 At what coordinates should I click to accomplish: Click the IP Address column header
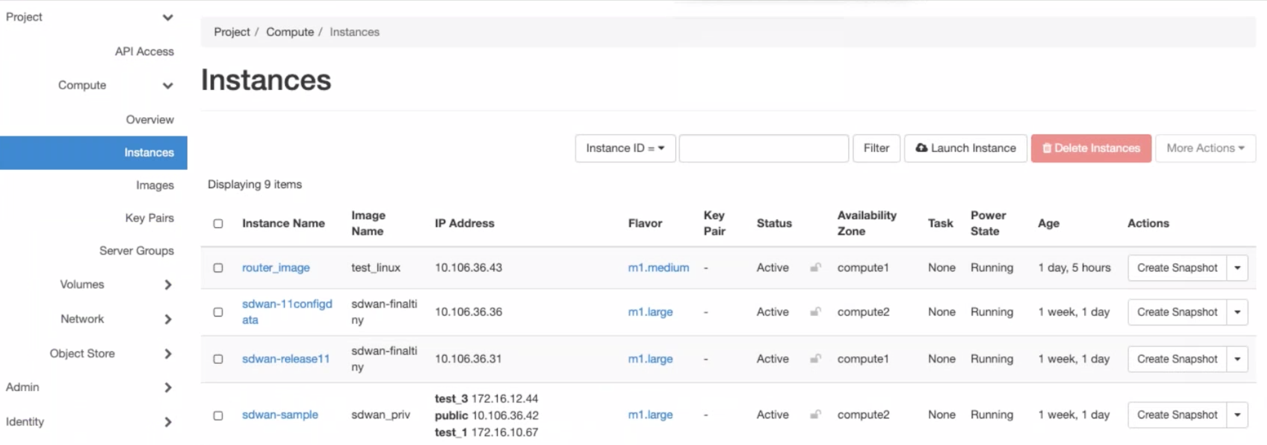(x=465, y=224)
